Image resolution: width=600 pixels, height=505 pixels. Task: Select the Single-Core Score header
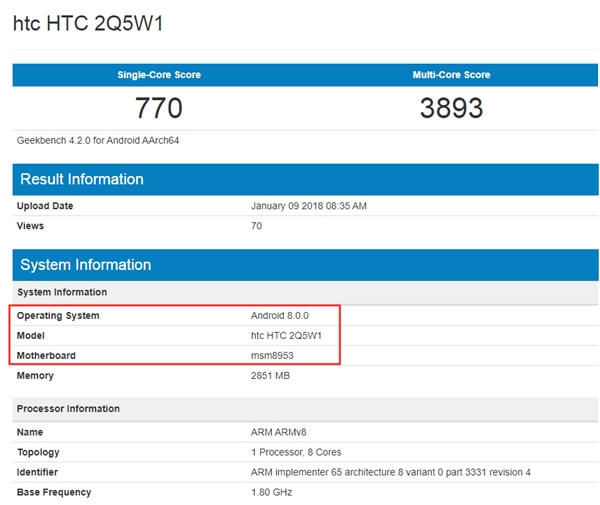tap(159, 75)
